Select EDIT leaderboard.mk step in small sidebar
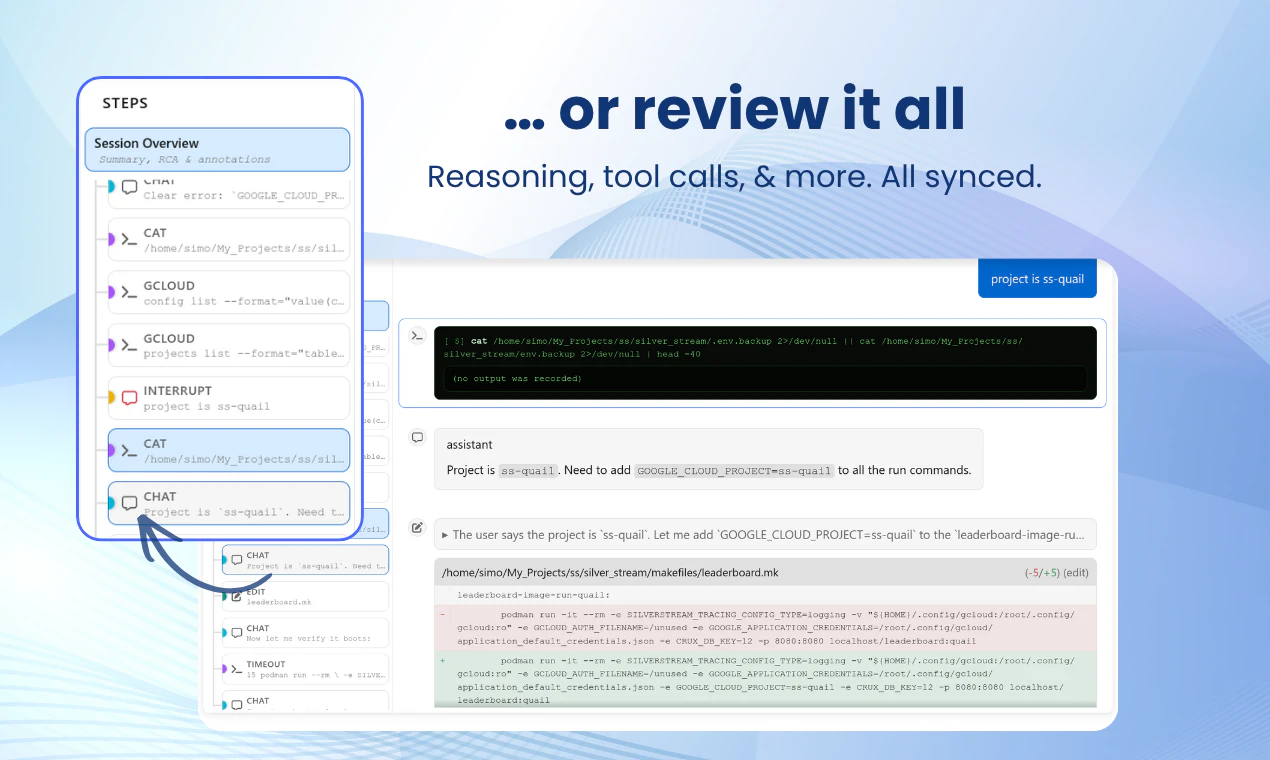 click(303, 597)
